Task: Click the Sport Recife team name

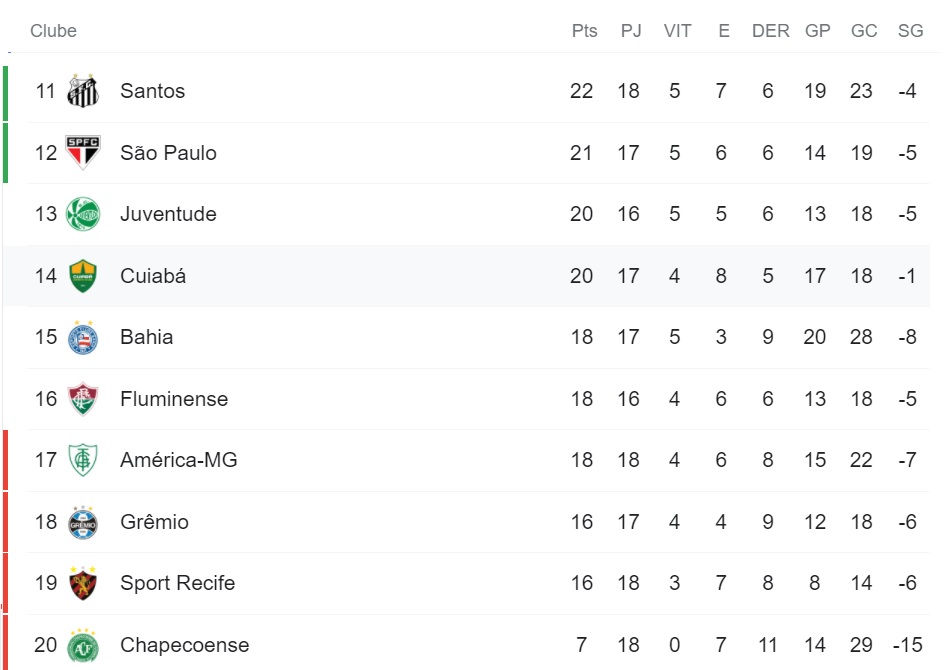Action: tap(177, 583)
